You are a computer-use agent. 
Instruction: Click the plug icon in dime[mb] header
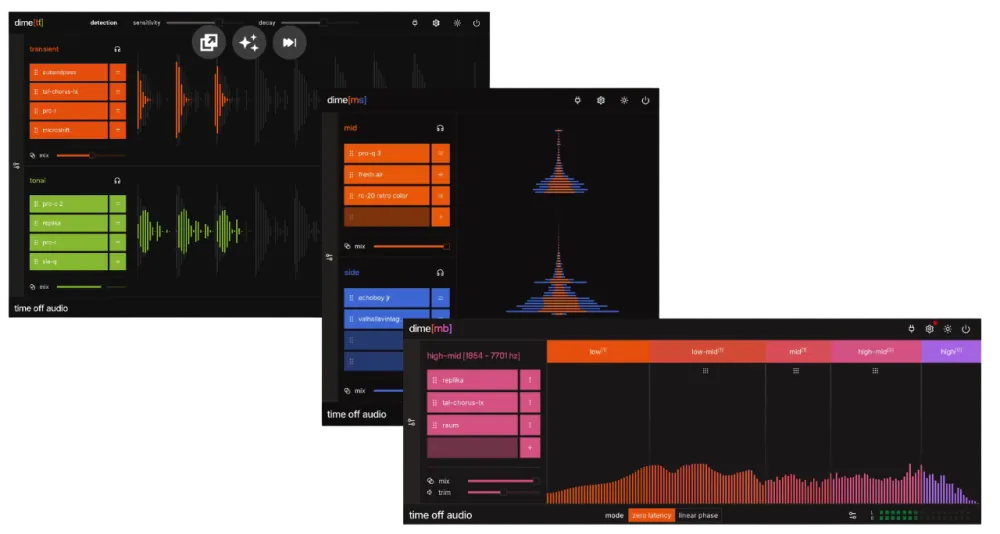pyautogui.click(x=911, y=329)
